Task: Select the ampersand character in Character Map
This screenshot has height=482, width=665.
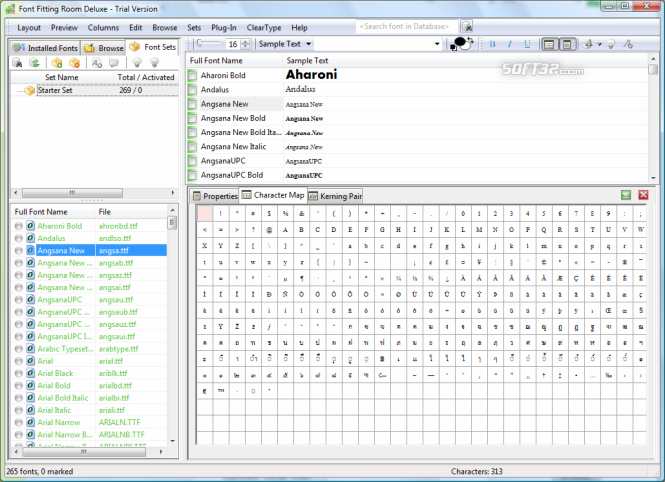Action: (x=302, y=214)
